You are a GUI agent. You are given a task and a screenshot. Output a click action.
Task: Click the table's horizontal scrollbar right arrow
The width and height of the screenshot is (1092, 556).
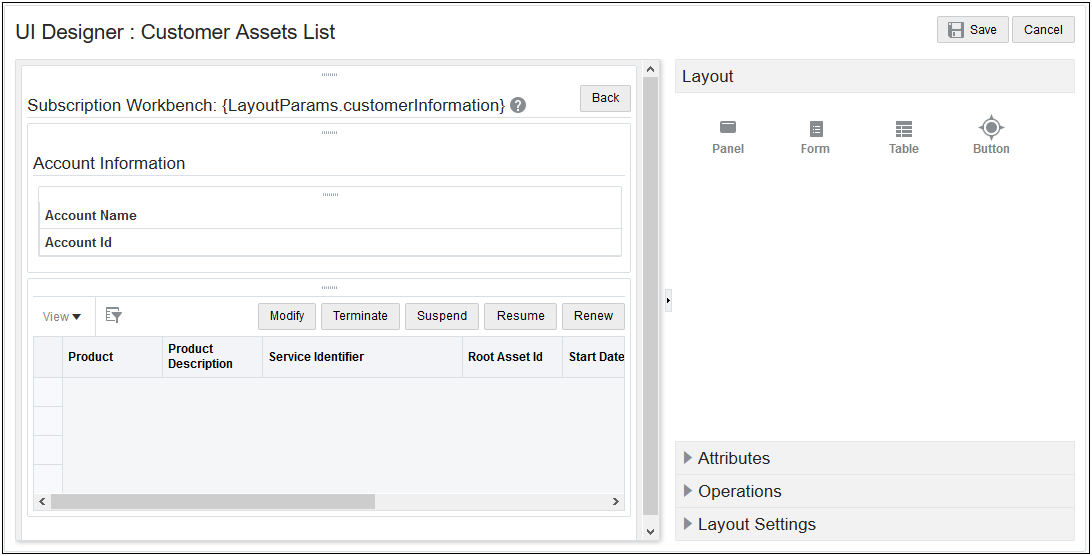point(616,502)
